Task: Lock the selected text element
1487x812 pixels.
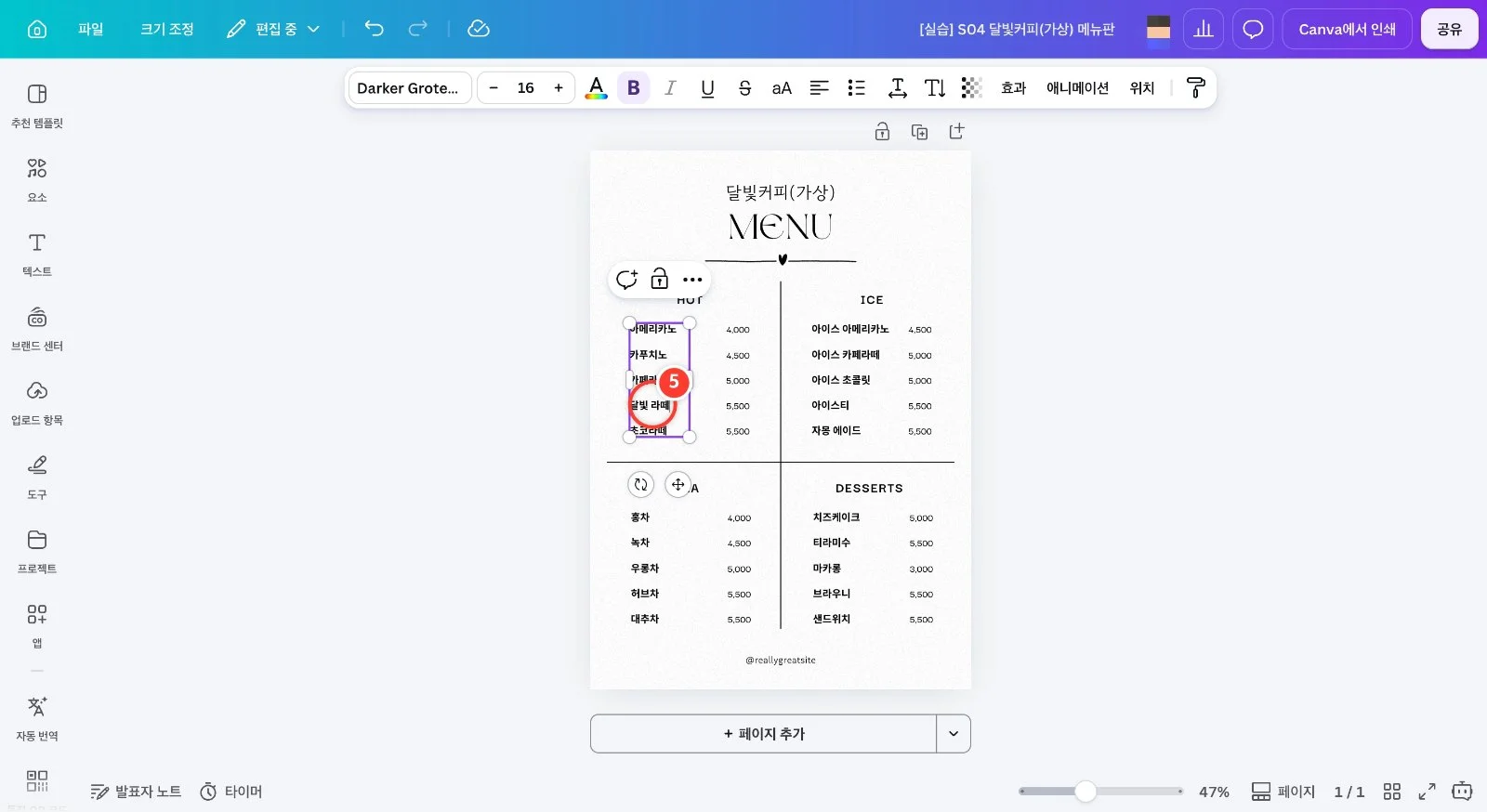Action: 659,279
